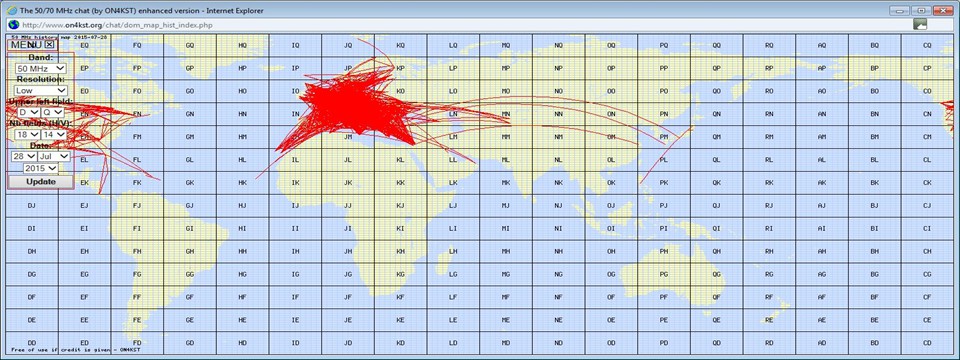Open the year 2015 dropdown

click(41, 168)
